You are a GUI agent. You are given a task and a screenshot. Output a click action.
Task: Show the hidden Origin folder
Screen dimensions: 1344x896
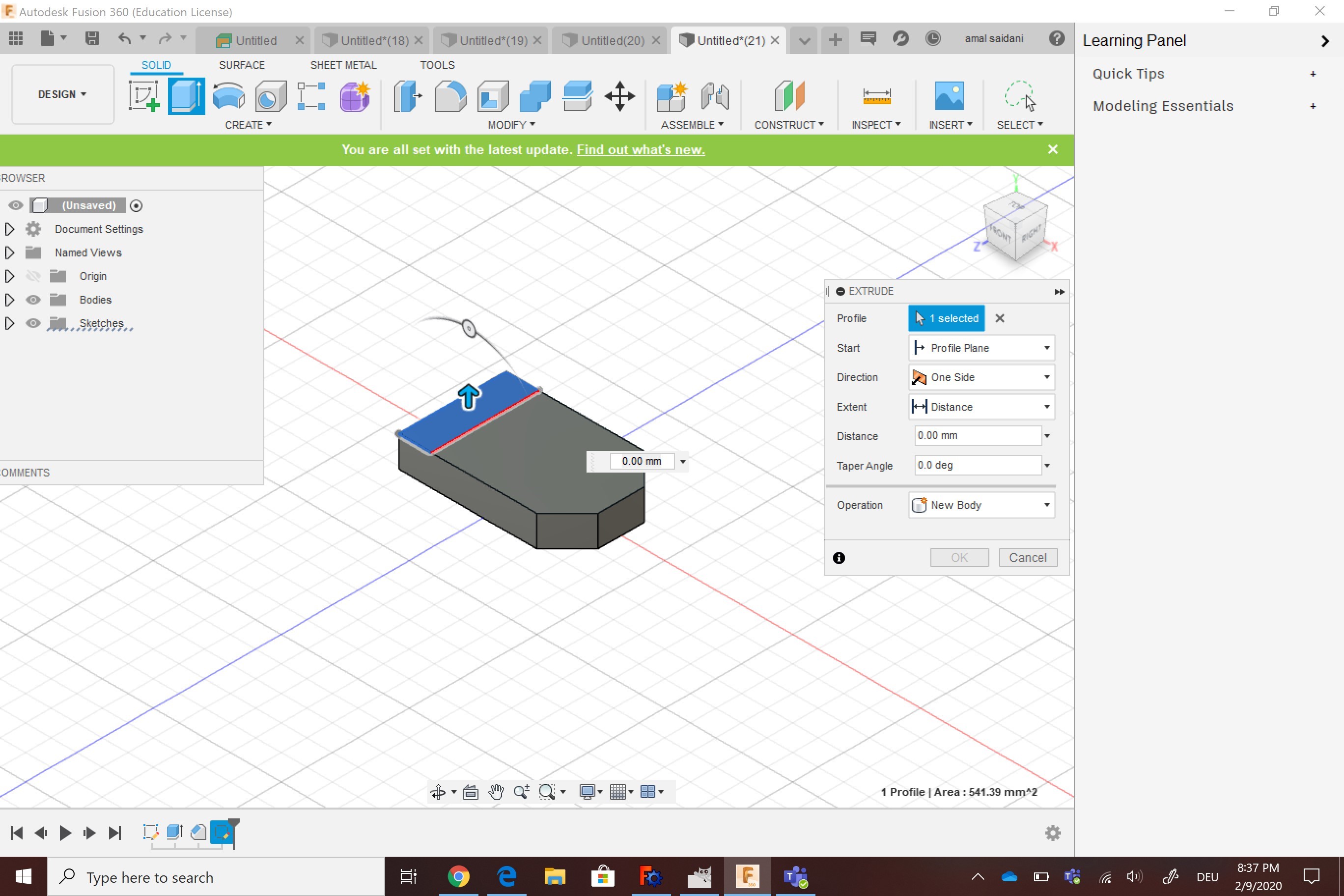33,276
